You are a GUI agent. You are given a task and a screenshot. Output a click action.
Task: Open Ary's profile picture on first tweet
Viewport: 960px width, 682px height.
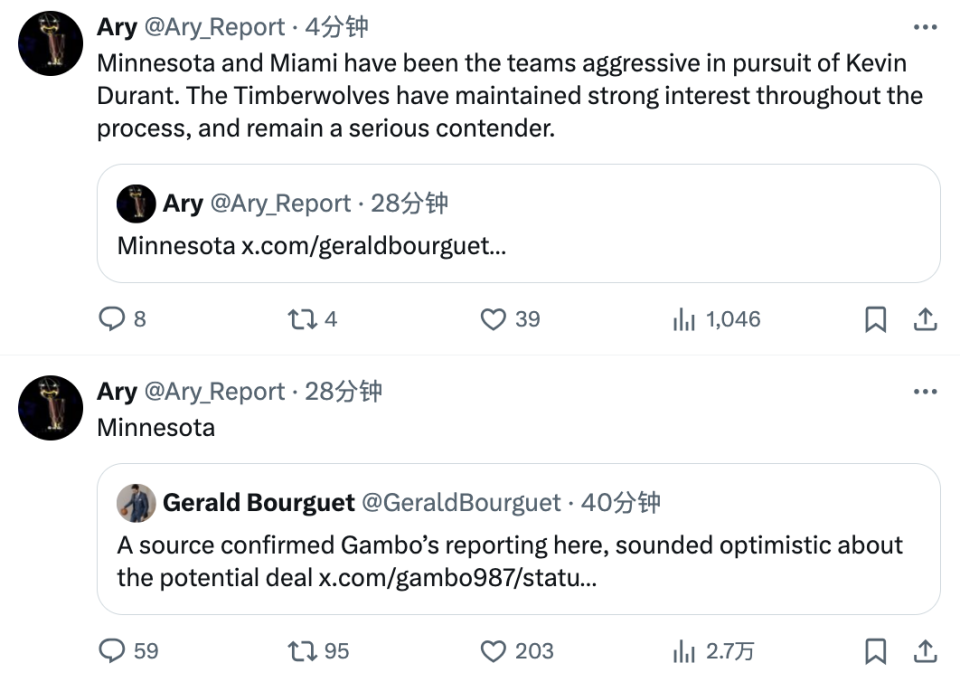(50, 43)
